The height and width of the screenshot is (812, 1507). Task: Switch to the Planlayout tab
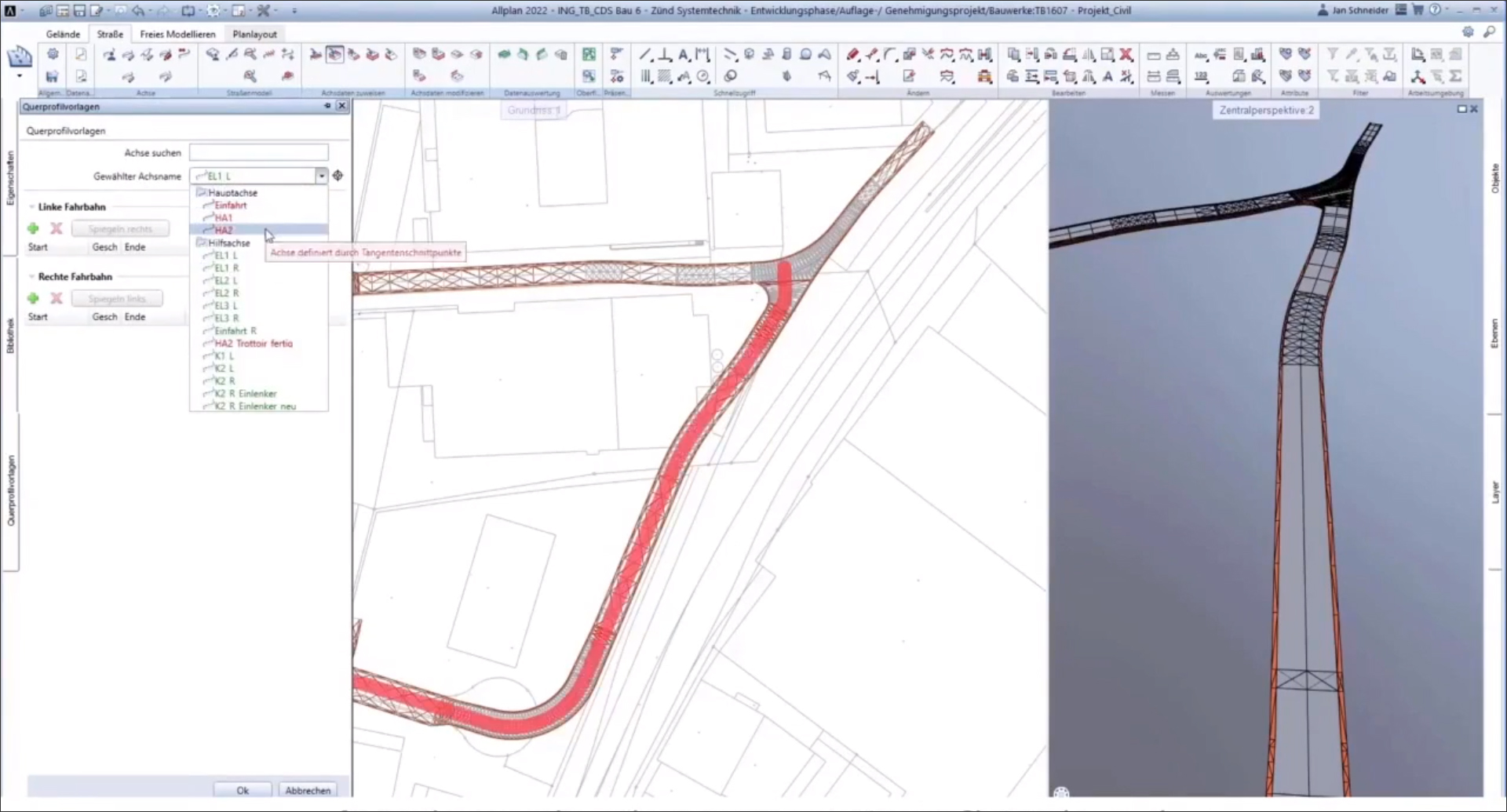[254, 34]
